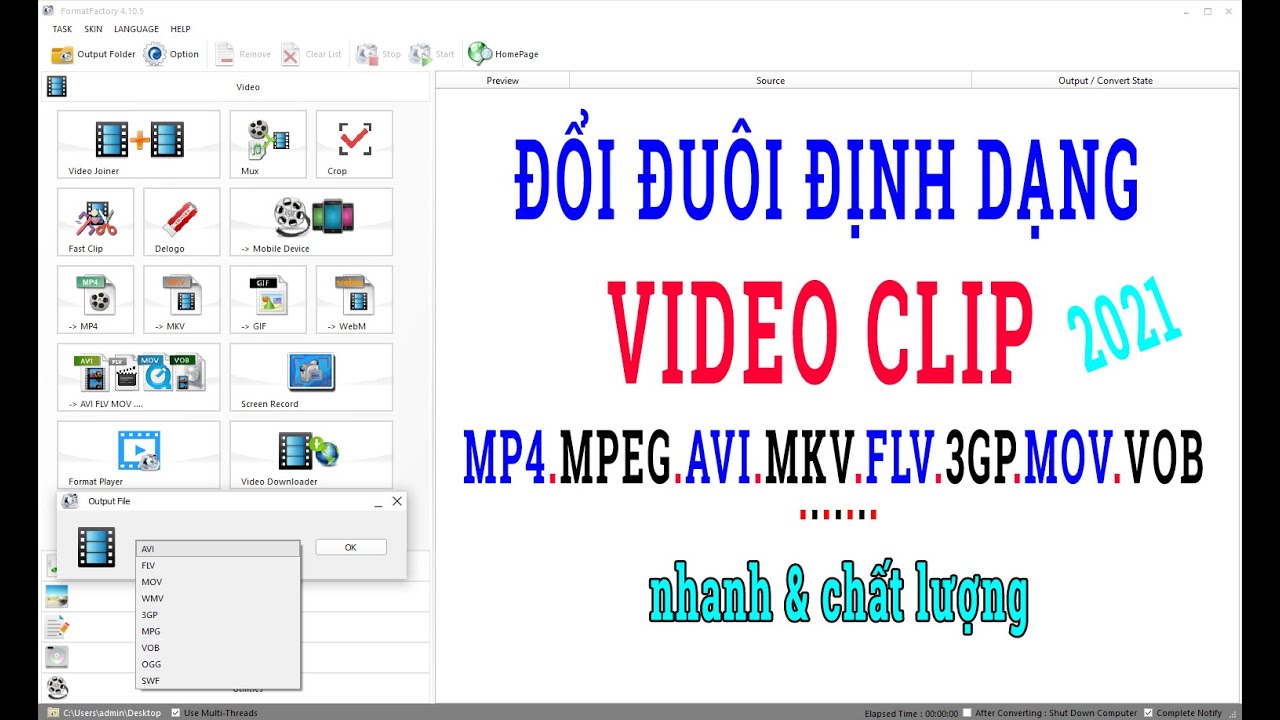Open the Mux tool

[268, 144]
